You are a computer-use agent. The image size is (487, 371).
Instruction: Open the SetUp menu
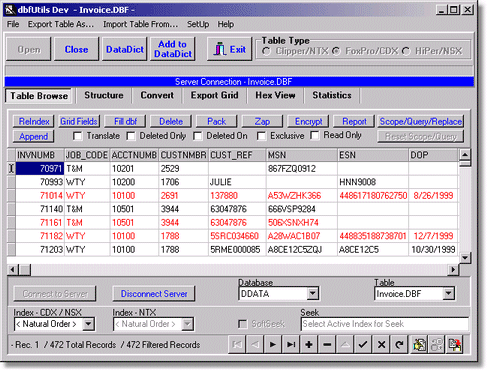[x=198, y=24]
